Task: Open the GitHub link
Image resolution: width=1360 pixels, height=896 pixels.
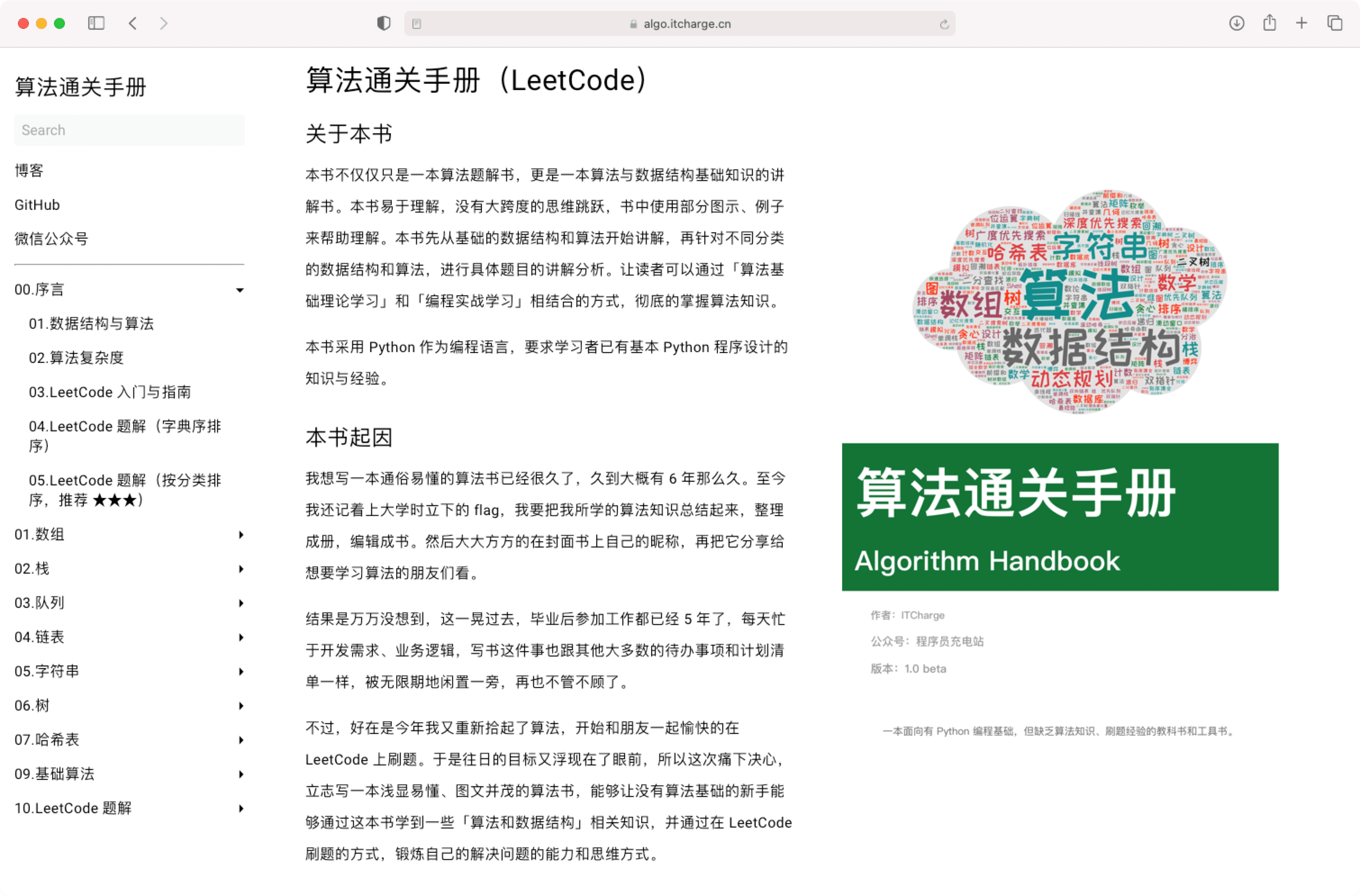Action: click(37, 204)
